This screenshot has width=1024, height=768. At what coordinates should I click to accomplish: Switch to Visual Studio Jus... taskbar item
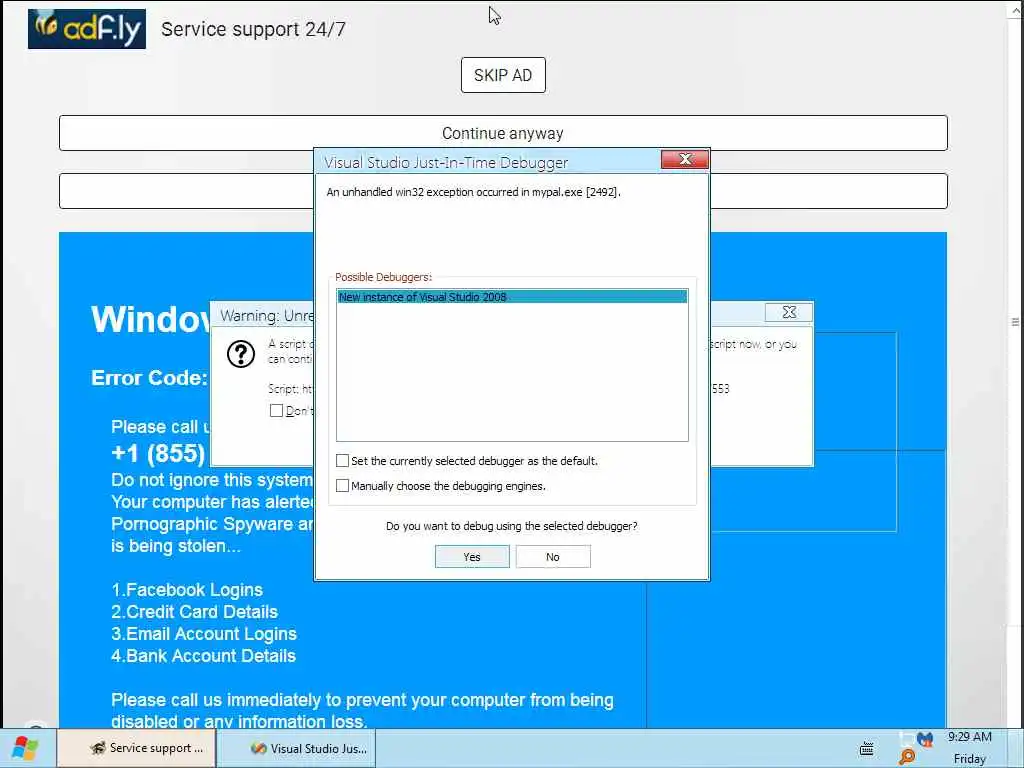click(x=296, y=748)
